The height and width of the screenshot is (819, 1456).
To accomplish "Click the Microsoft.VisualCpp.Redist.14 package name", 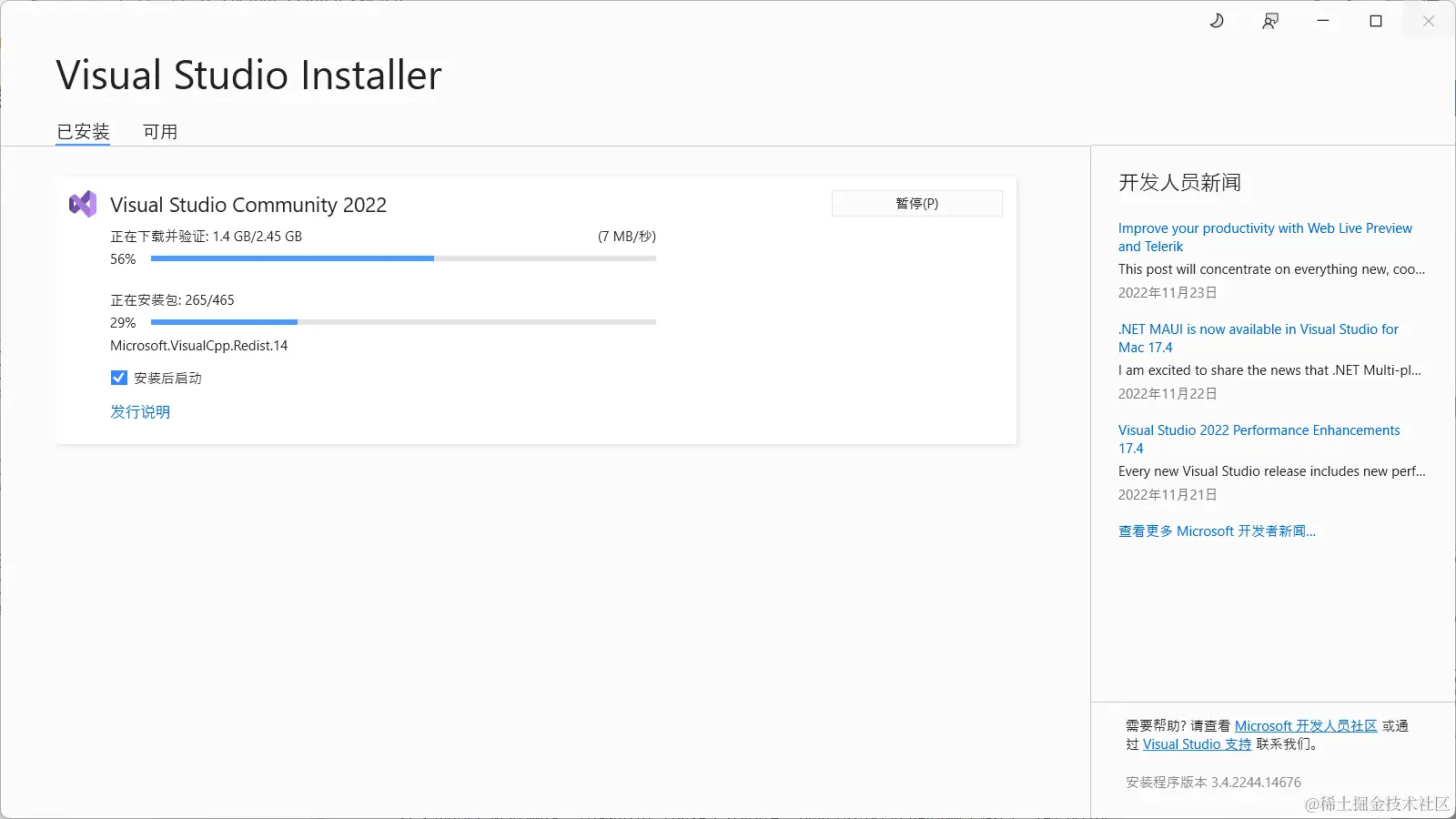I will point(199,346).
